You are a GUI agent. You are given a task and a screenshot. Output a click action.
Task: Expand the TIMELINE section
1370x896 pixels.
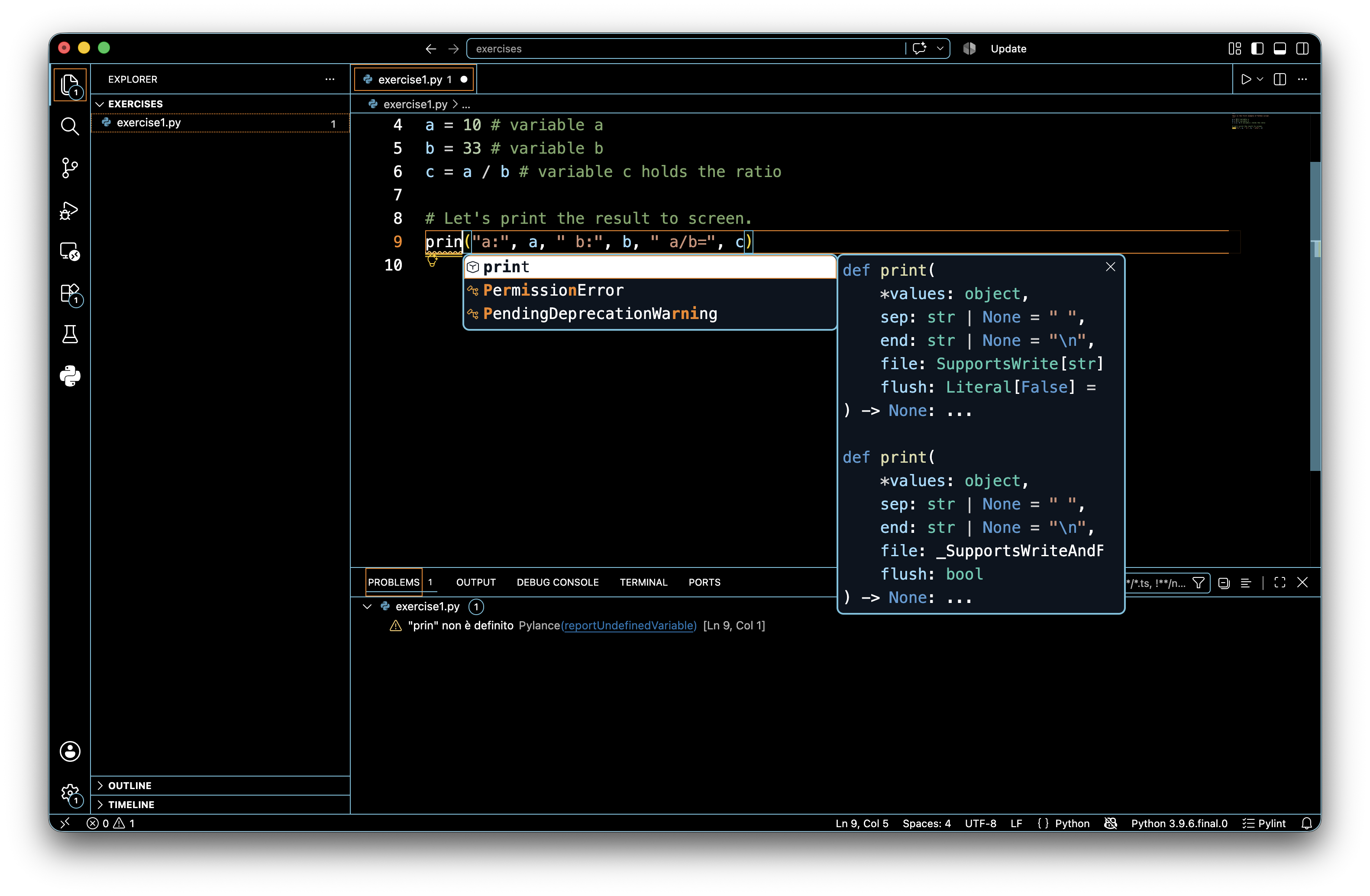pos(220,805)
